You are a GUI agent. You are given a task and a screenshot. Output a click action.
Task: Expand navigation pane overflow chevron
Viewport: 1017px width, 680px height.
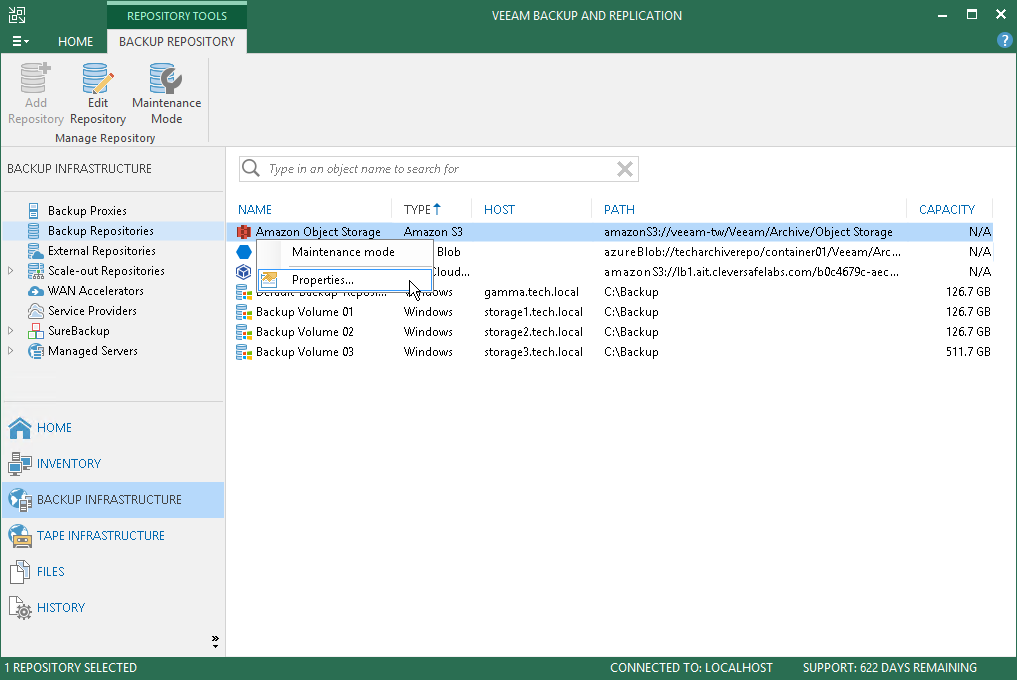click(x=215, y=642)
